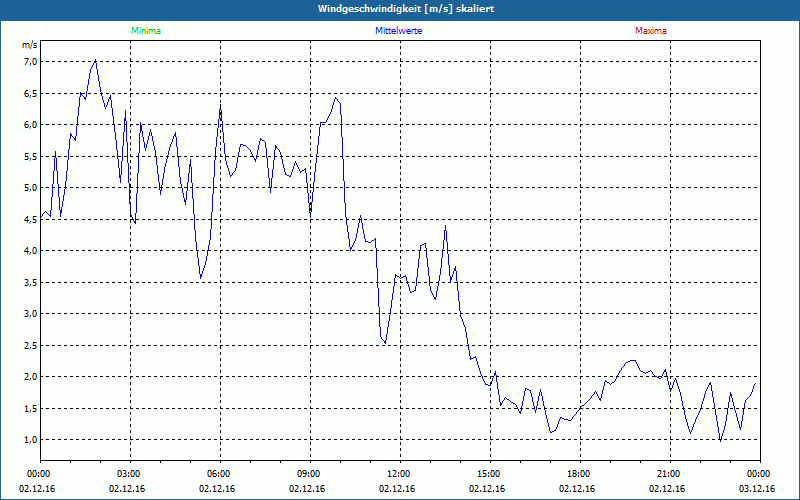This screenshot has width=800, height=500.
Task: Click the Minima legend label
Action: click(x=146, y=31)
